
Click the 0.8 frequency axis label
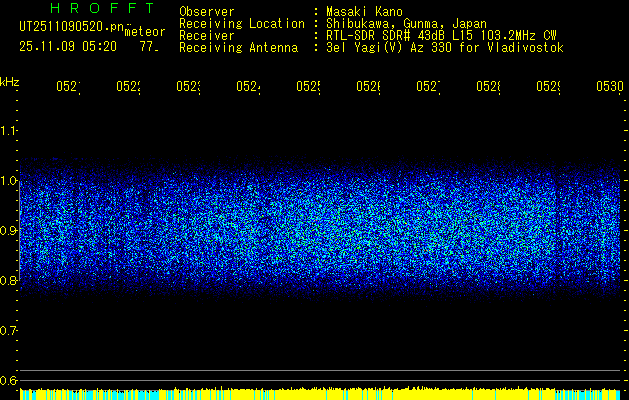point(9,281)
